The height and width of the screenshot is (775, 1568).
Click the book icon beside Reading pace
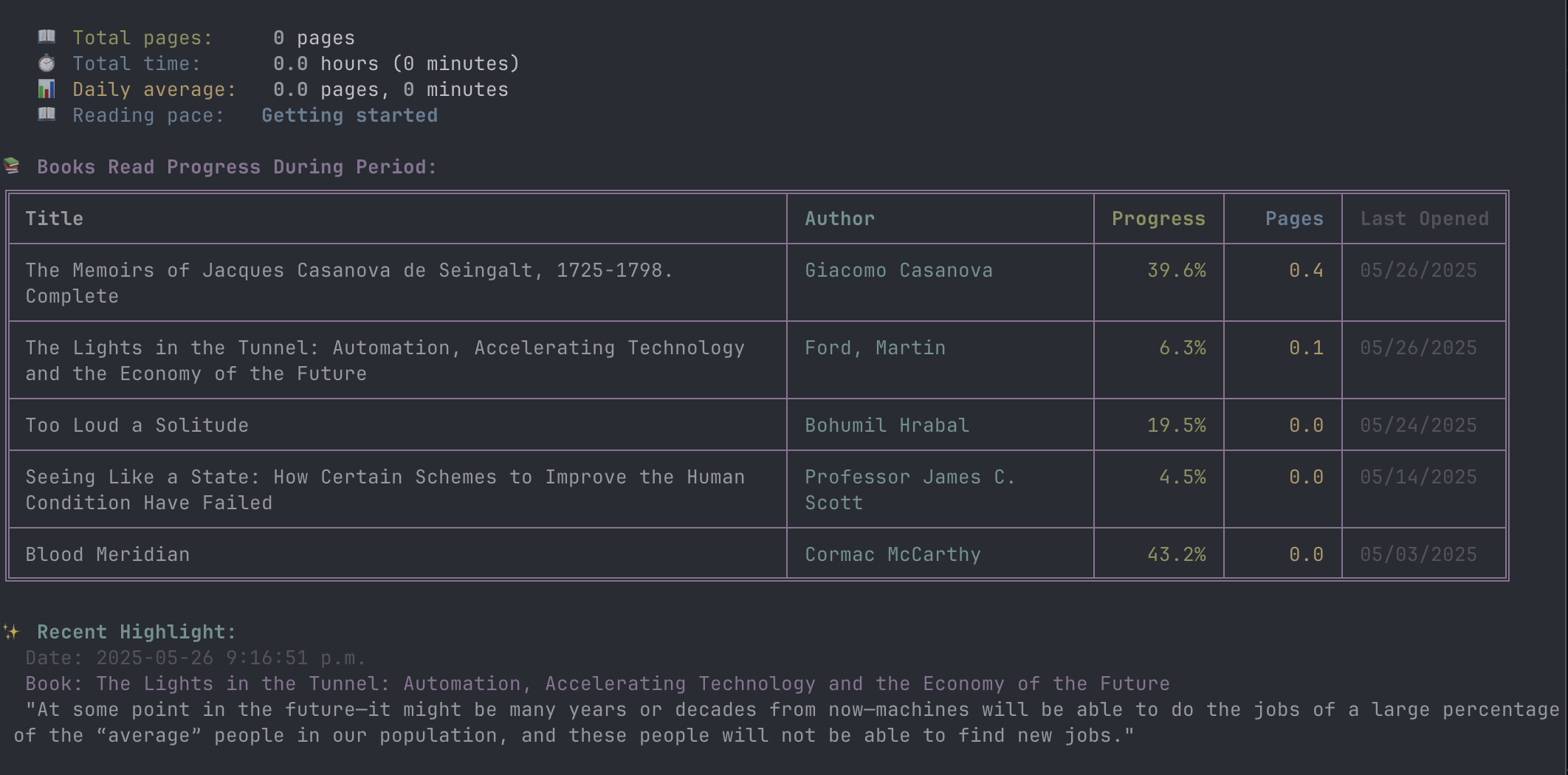47,114
